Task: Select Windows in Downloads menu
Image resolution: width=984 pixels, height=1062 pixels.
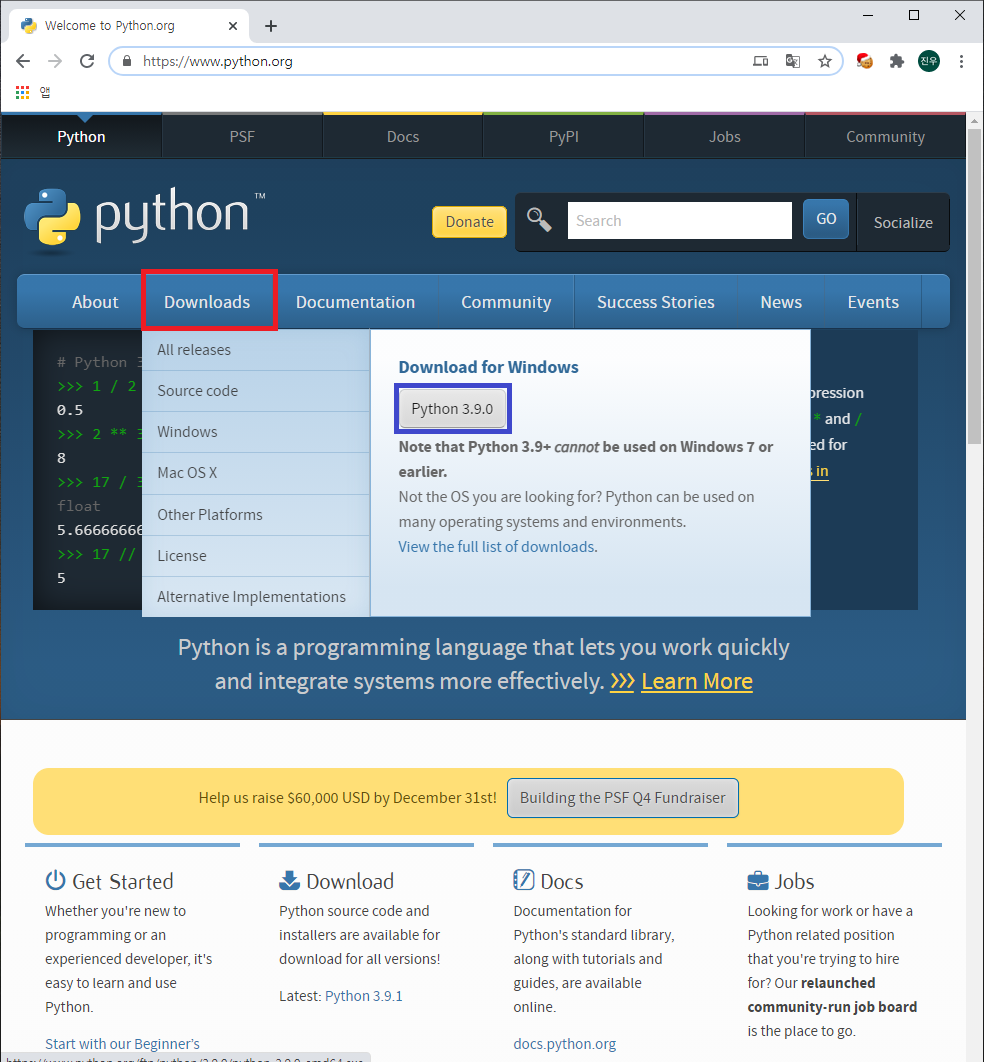Action: [x=256, y=432]
